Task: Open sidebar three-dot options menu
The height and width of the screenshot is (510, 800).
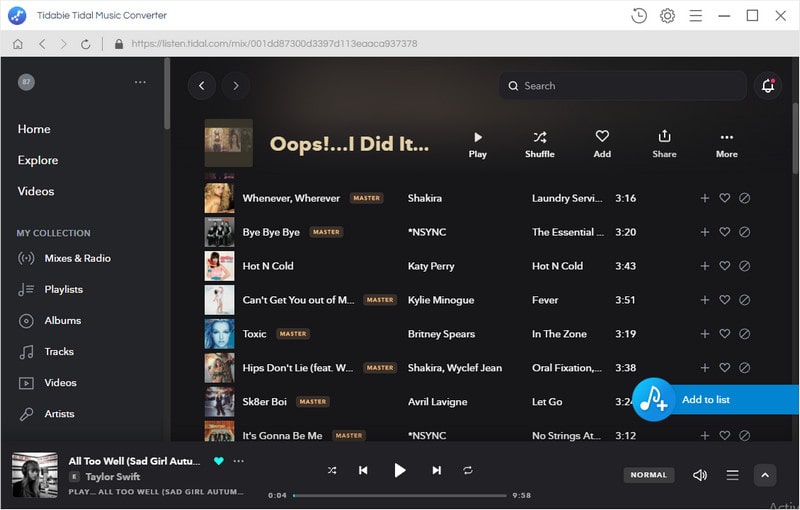Action: click(140, 82)
